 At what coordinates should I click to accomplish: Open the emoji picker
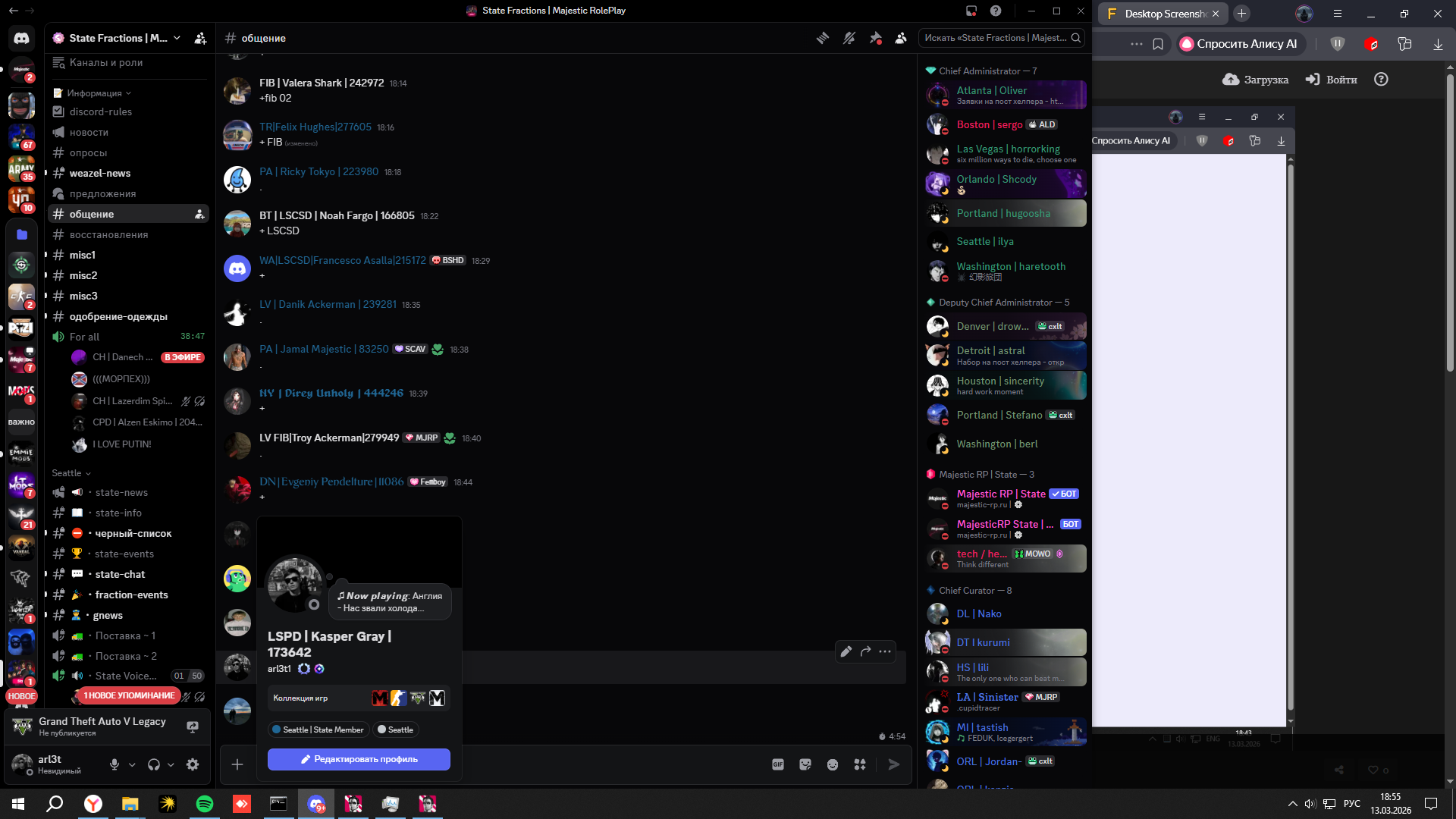(x=833, y=764)
